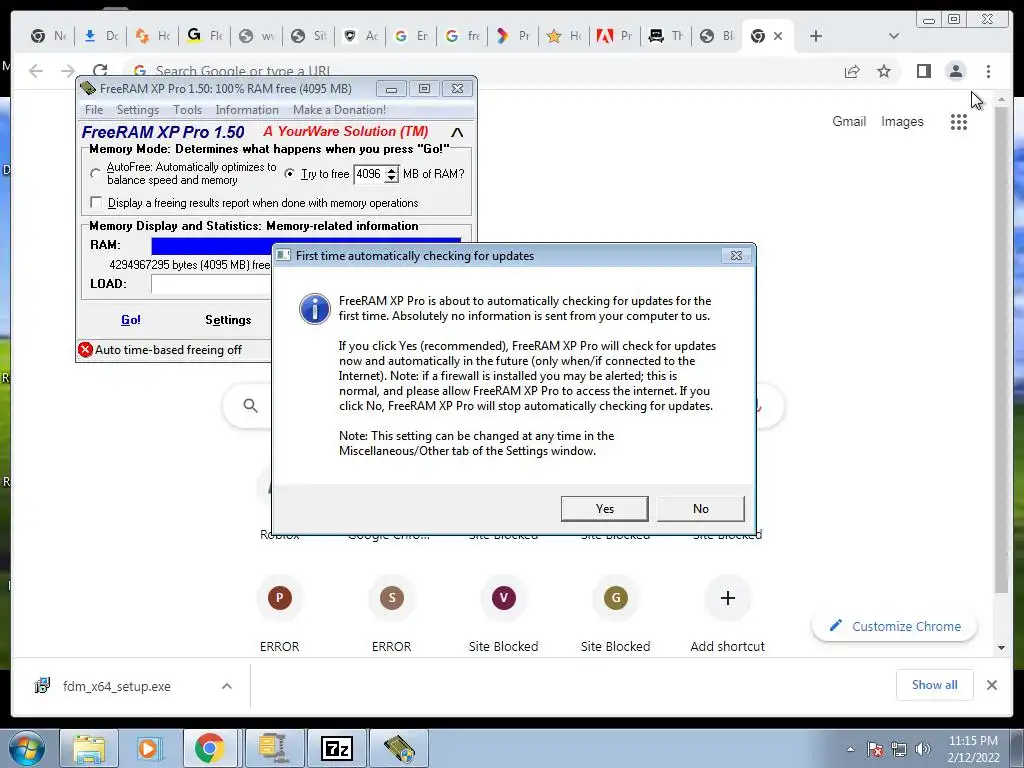The height and width of the screenshot is (768, 1024).
Task: Click the Chrome back arrow
Action: point(36,71)
